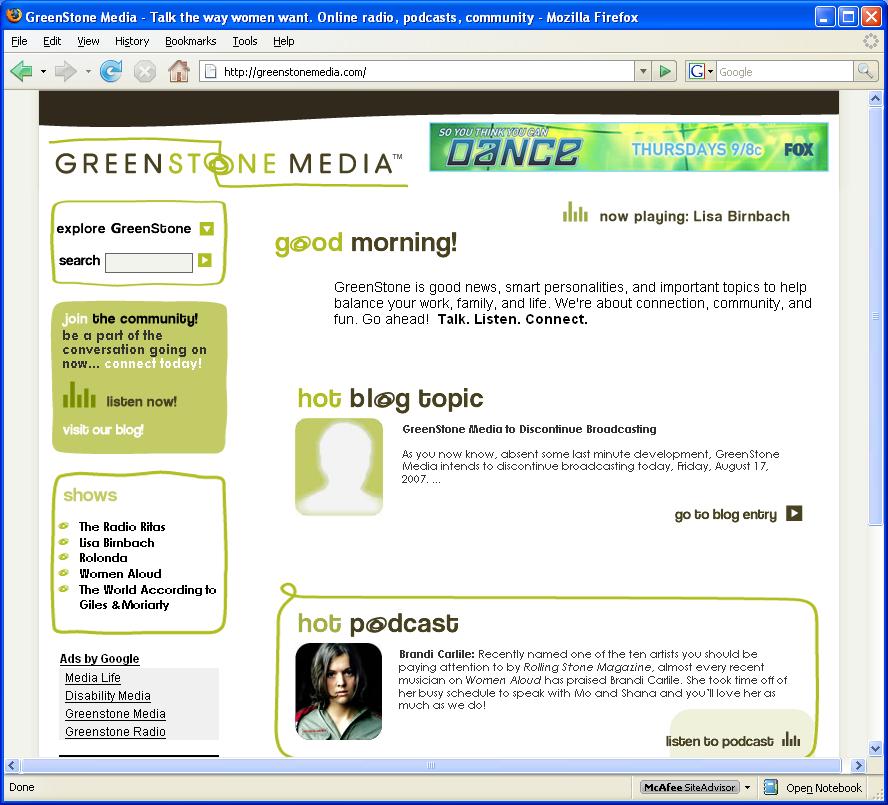
Task: Click the connect today! link
Action: coord(153,363)
